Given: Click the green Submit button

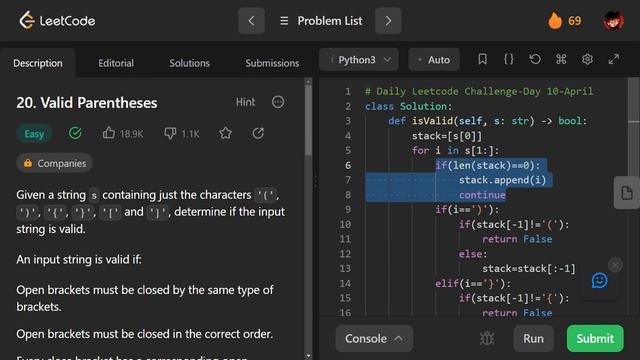Looking at the screenshot, I should [595, 338].
